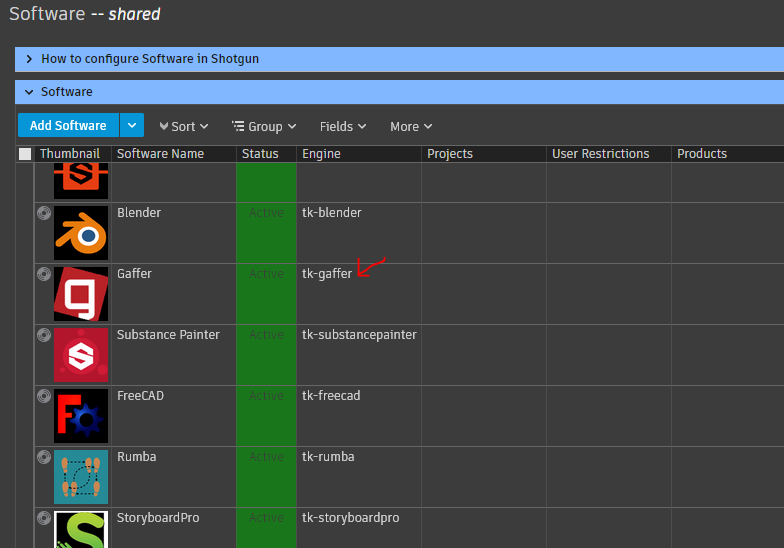Viewport: 784px width, 548px height.
Task: Collapse the Software section
Action: [29, 92]
